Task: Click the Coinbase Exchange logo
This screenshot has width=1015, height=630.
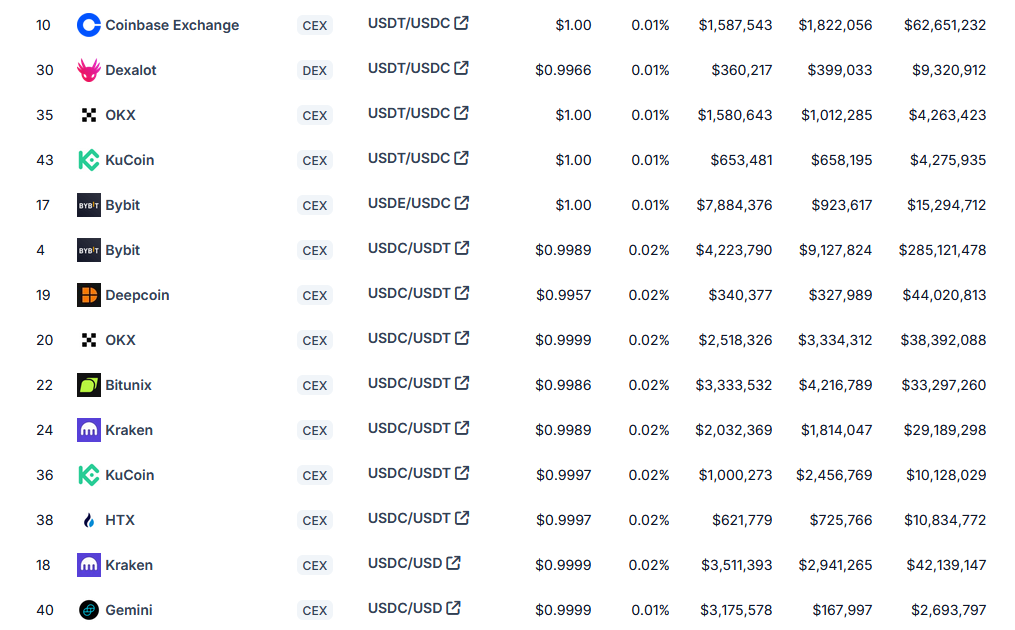Action: click(x=88, y=25)
